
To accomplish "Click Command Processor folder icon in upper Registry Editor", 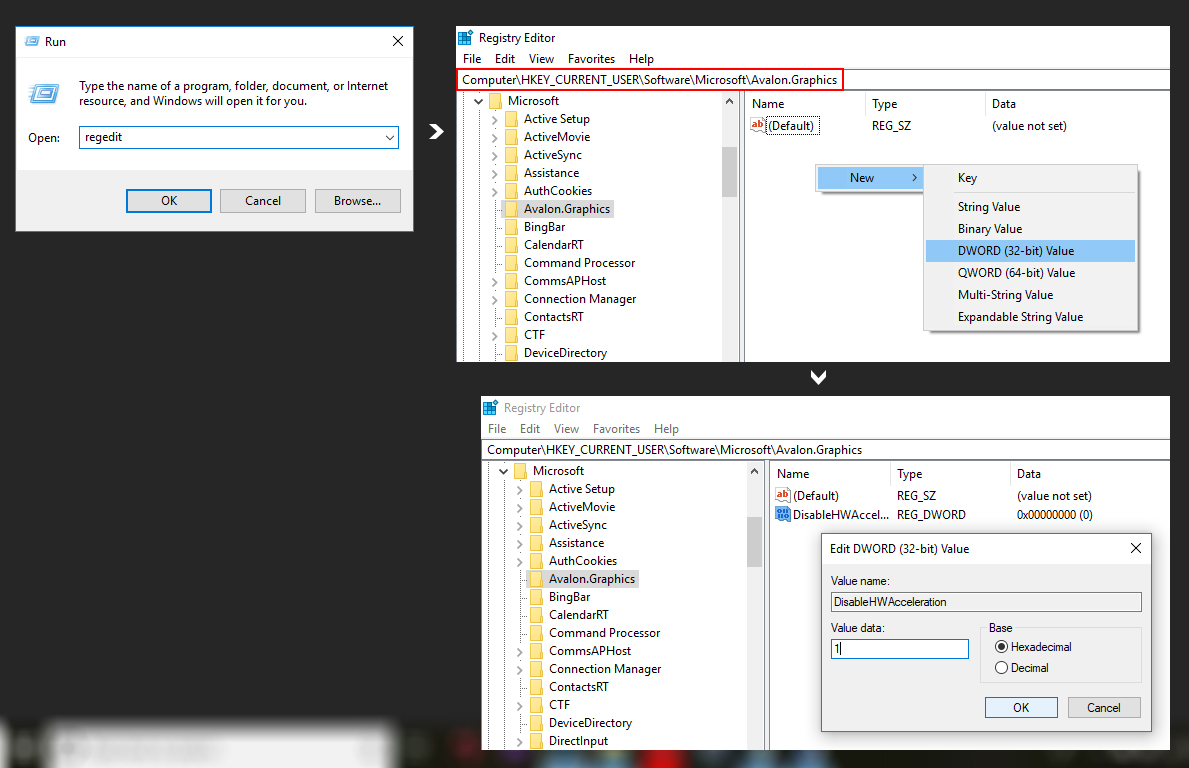I will click(x=511, y=263).
